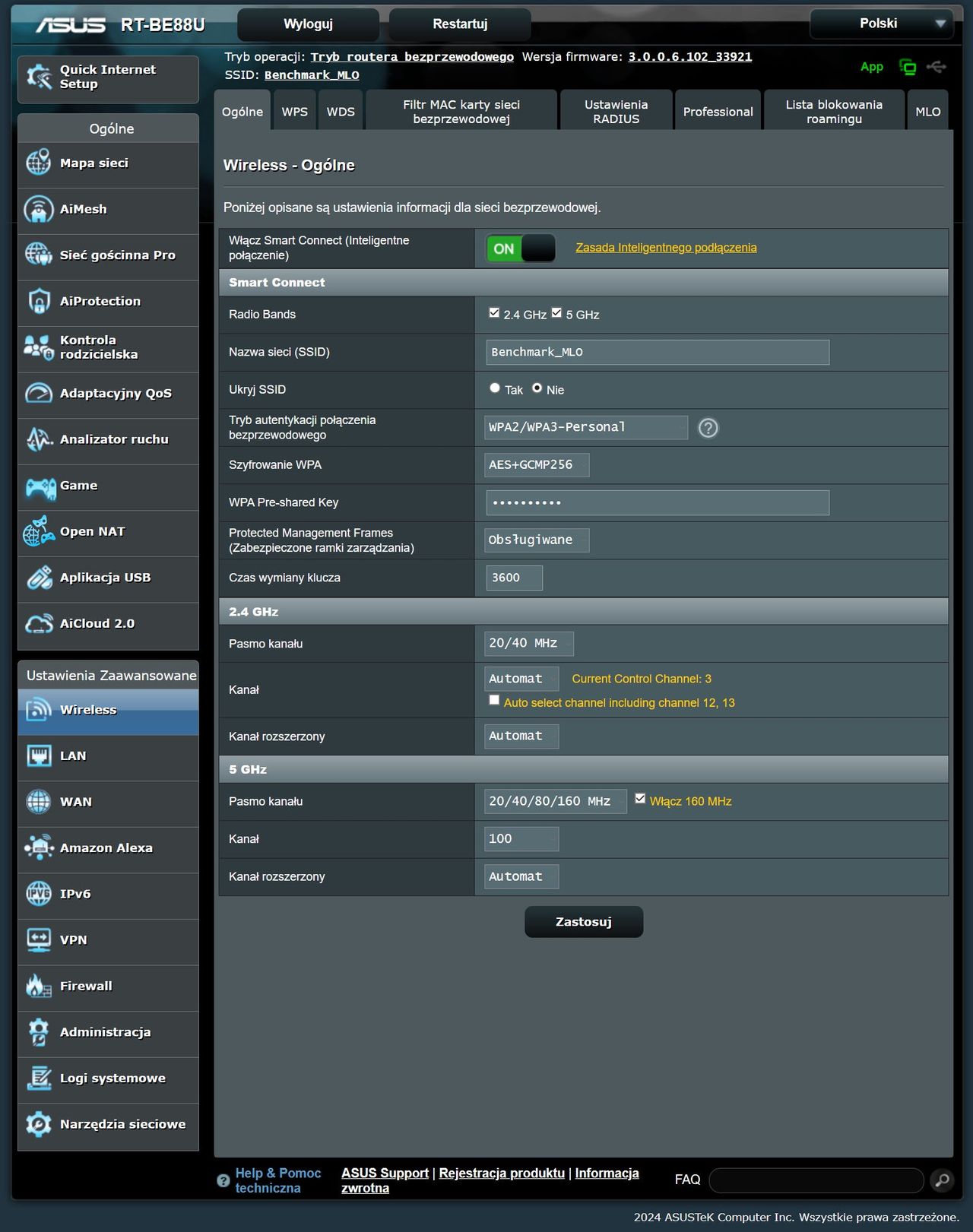Click the network clients status icon
The image size is (973, 1232).
pos(908,67)
